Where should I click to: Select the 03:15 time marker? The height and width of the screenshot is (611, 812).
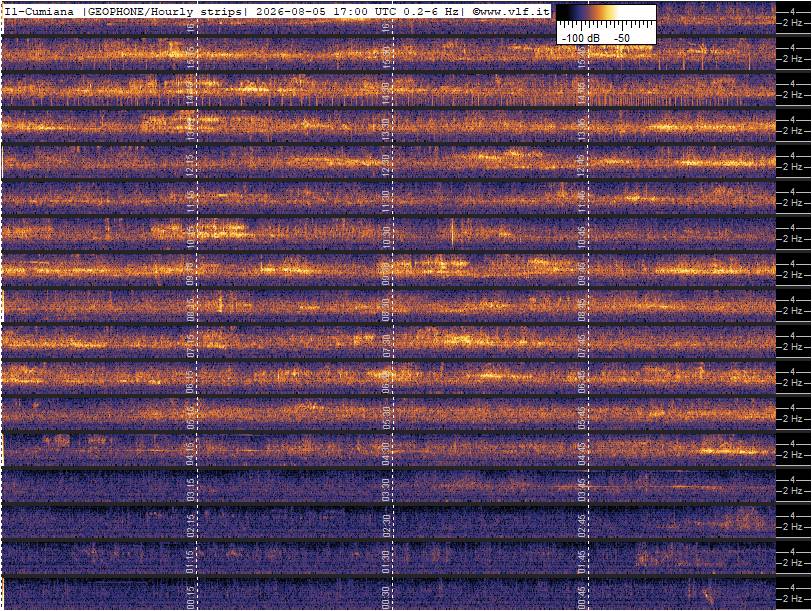click(190, 490)
